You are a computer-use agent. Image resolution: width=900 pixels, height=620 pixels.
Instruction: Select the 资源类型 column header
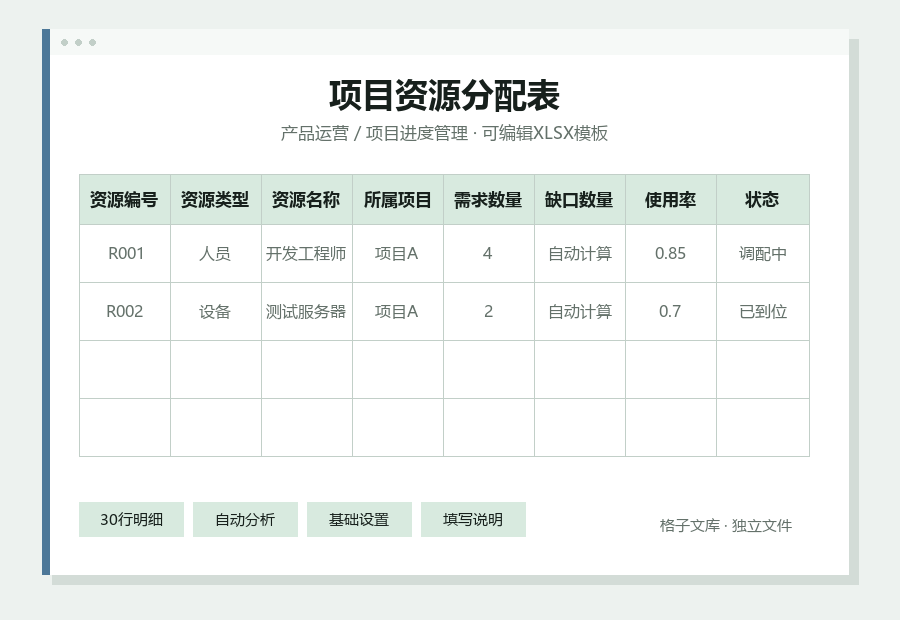216,200
